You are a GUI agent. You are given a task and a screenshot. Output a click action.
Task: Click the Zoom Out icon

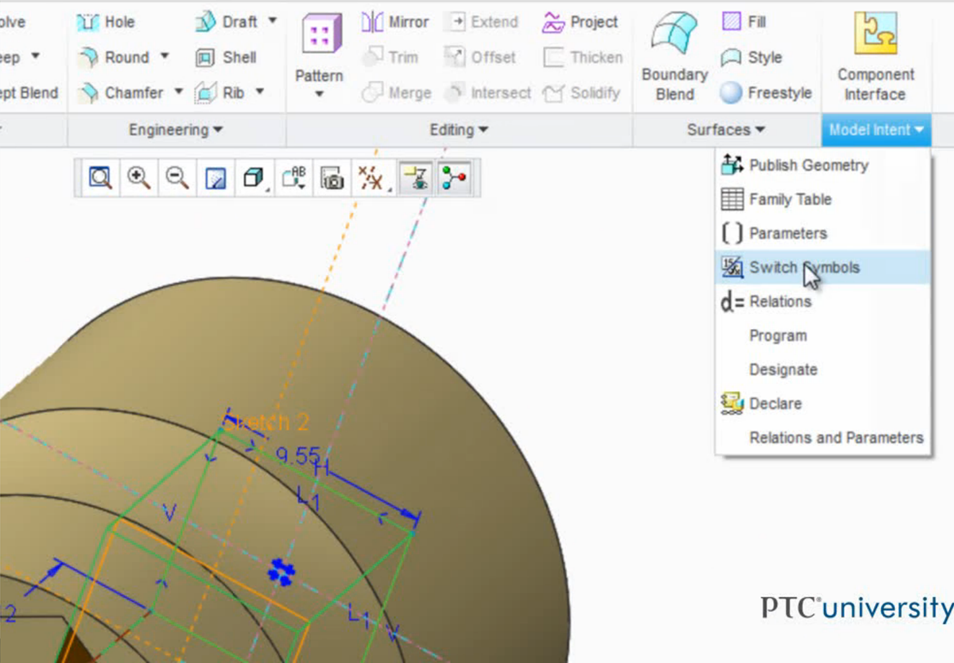click(176, 178)
